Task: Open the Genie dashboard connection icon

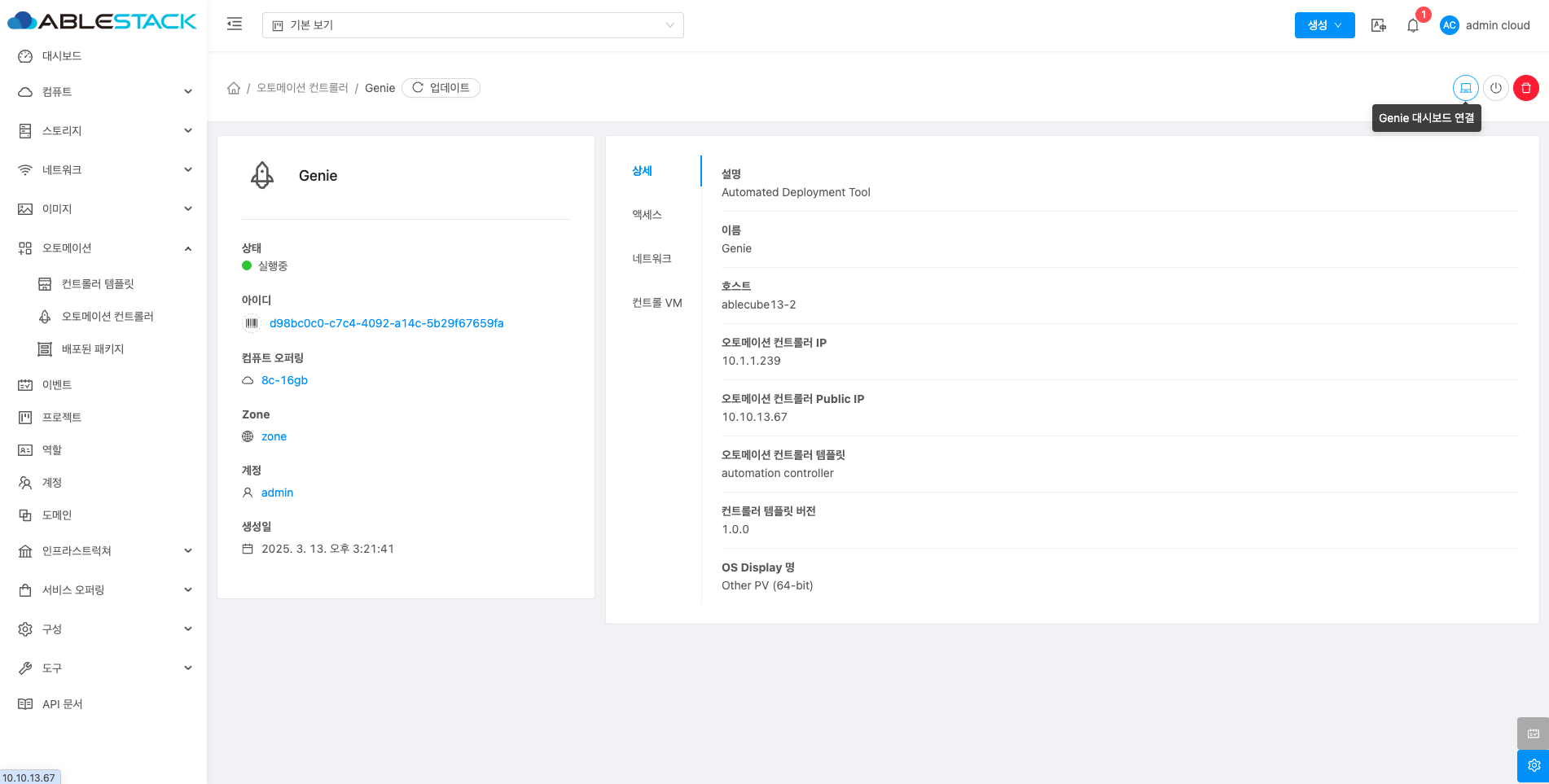Action: pos(1465,88)
